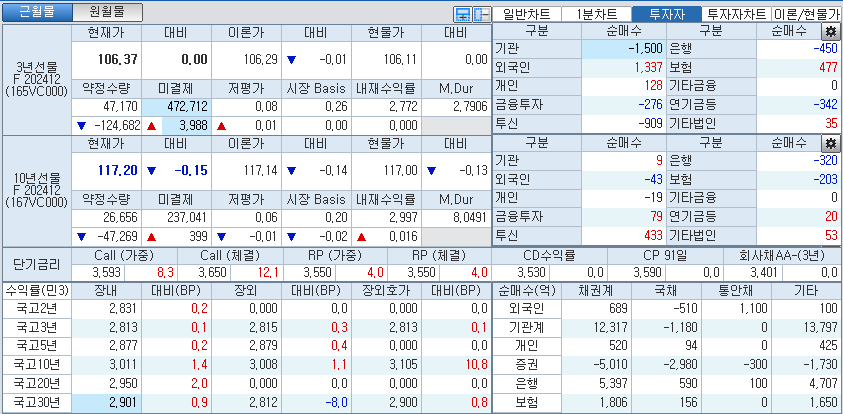Open gear settings beside 은행 -320 row

(x=830, y=143)
